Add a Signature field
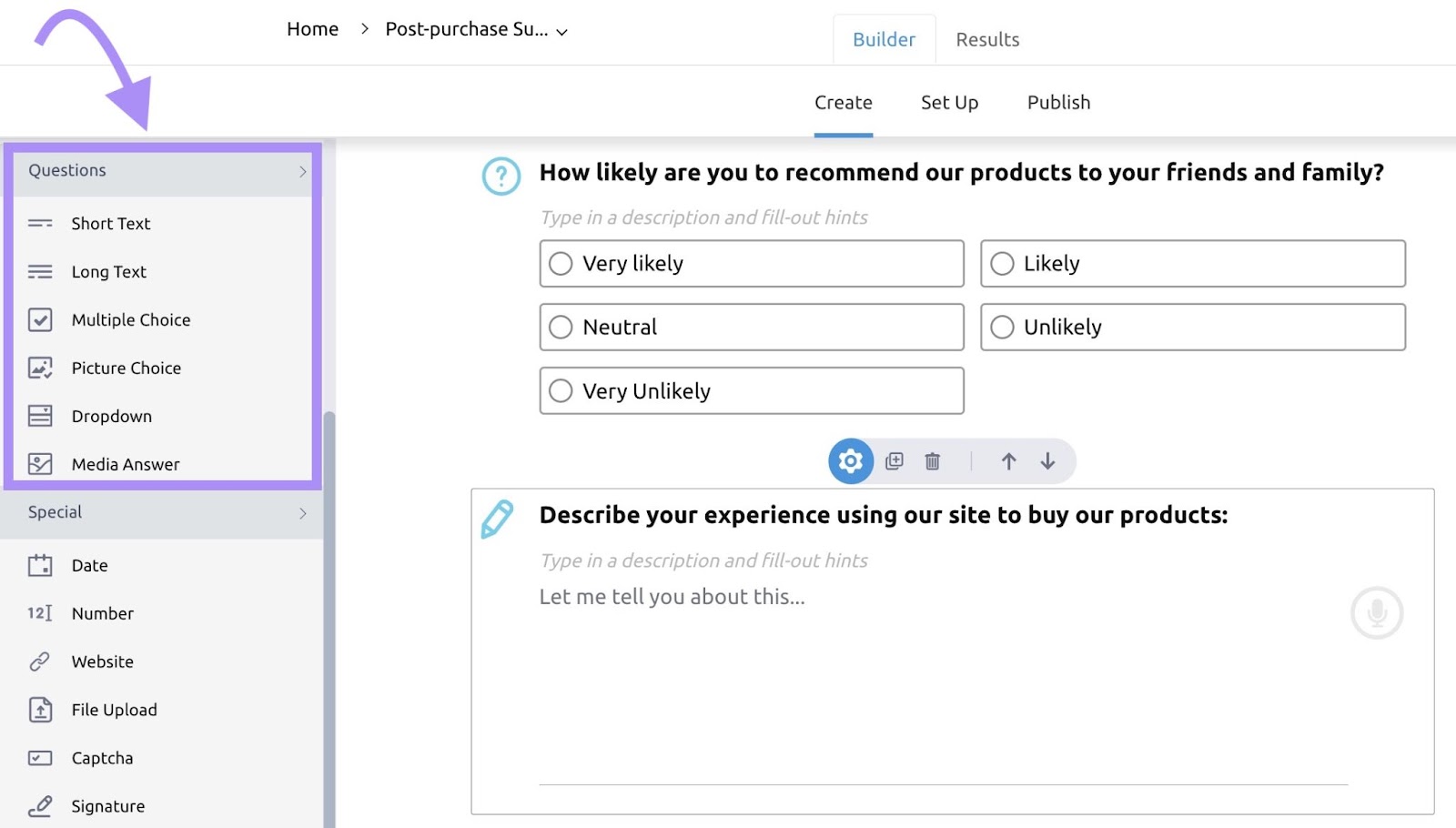Image resolution: width=1456 pixels, height=828 pixels. tap(107, 805)
